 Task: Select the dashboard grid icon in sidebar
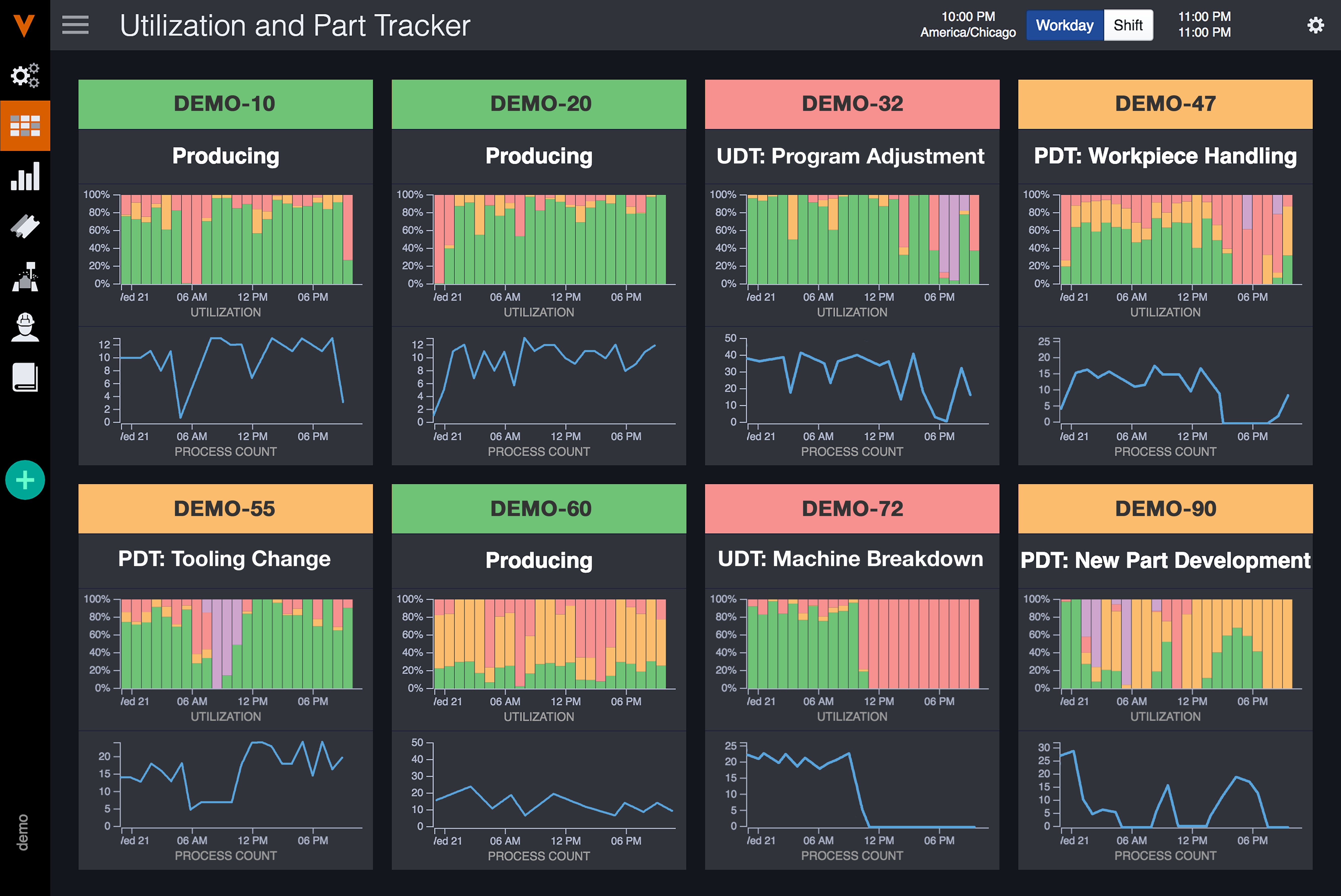[25, 126]
